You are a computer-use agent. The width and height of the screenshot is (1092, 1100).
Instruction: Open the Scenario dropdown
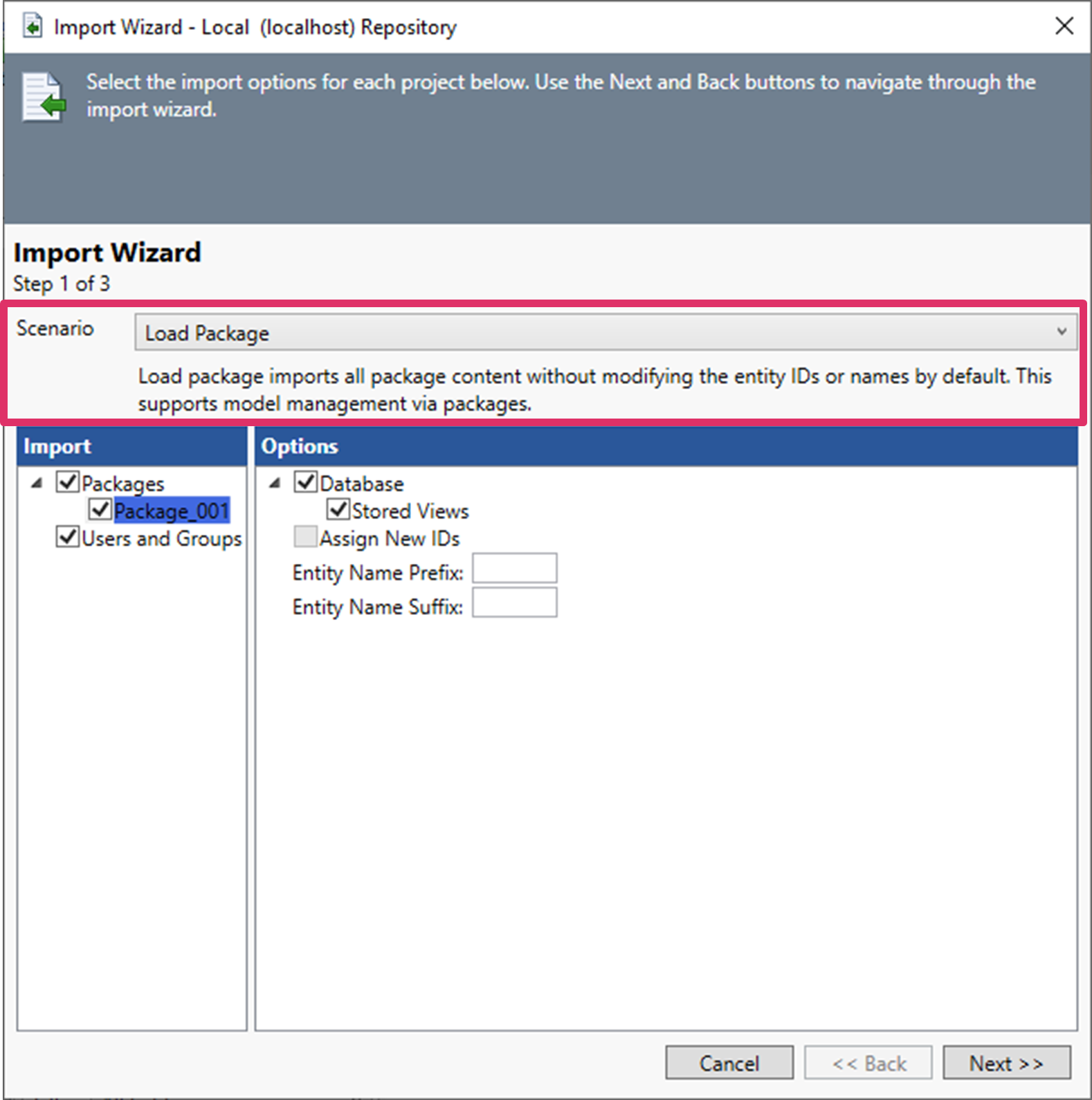pyautogui.click(x=605, y=333)
